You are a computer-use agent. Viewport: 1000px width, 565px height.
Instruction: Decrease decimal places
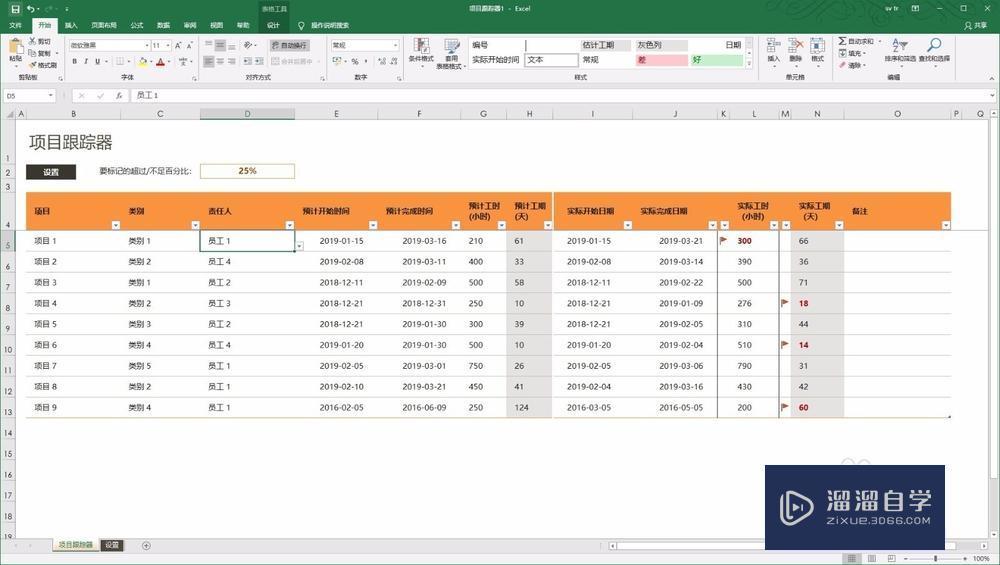(x=393, y=62)
